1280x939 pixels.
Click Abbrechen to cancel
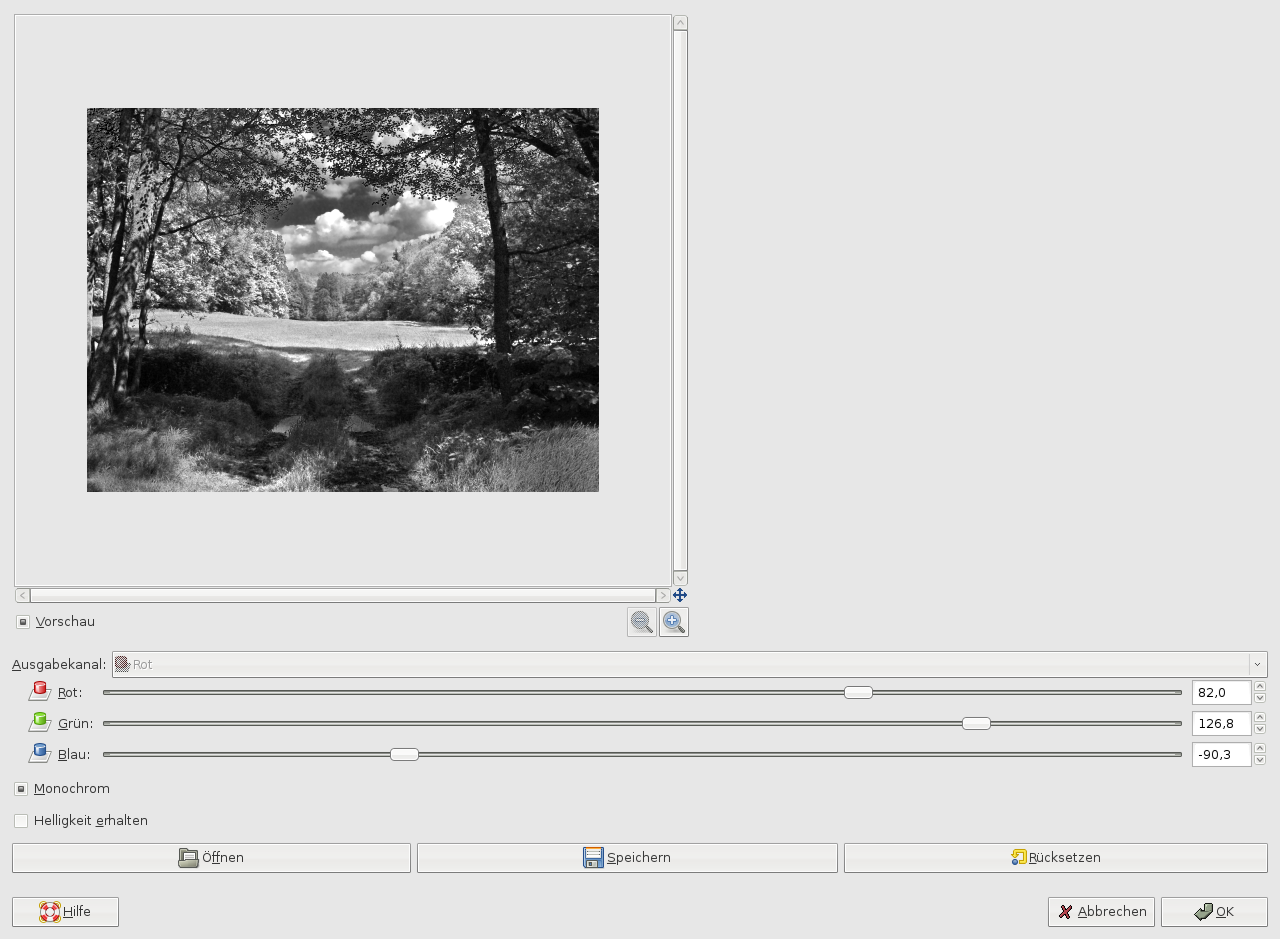coord(1101,912)
